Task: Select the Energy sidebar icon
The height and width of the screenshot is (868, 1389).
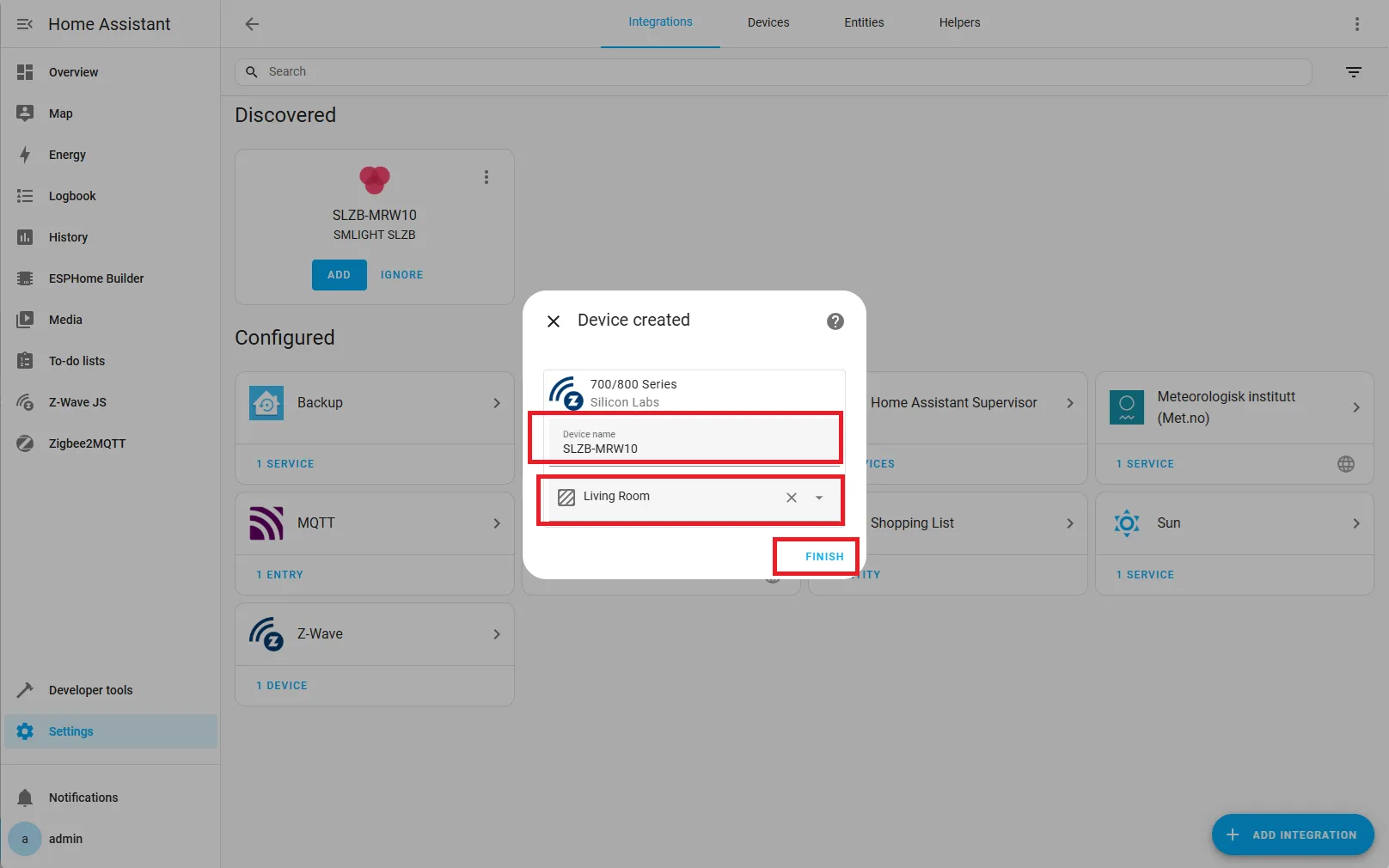Action: coord(25,155)
